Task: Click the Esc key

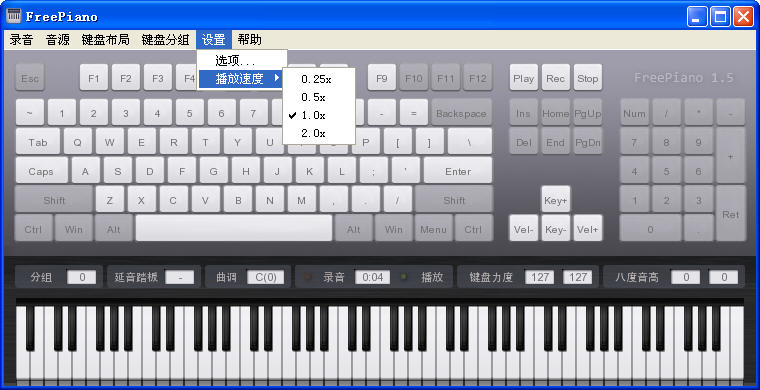Action: (x=30, y=78)
